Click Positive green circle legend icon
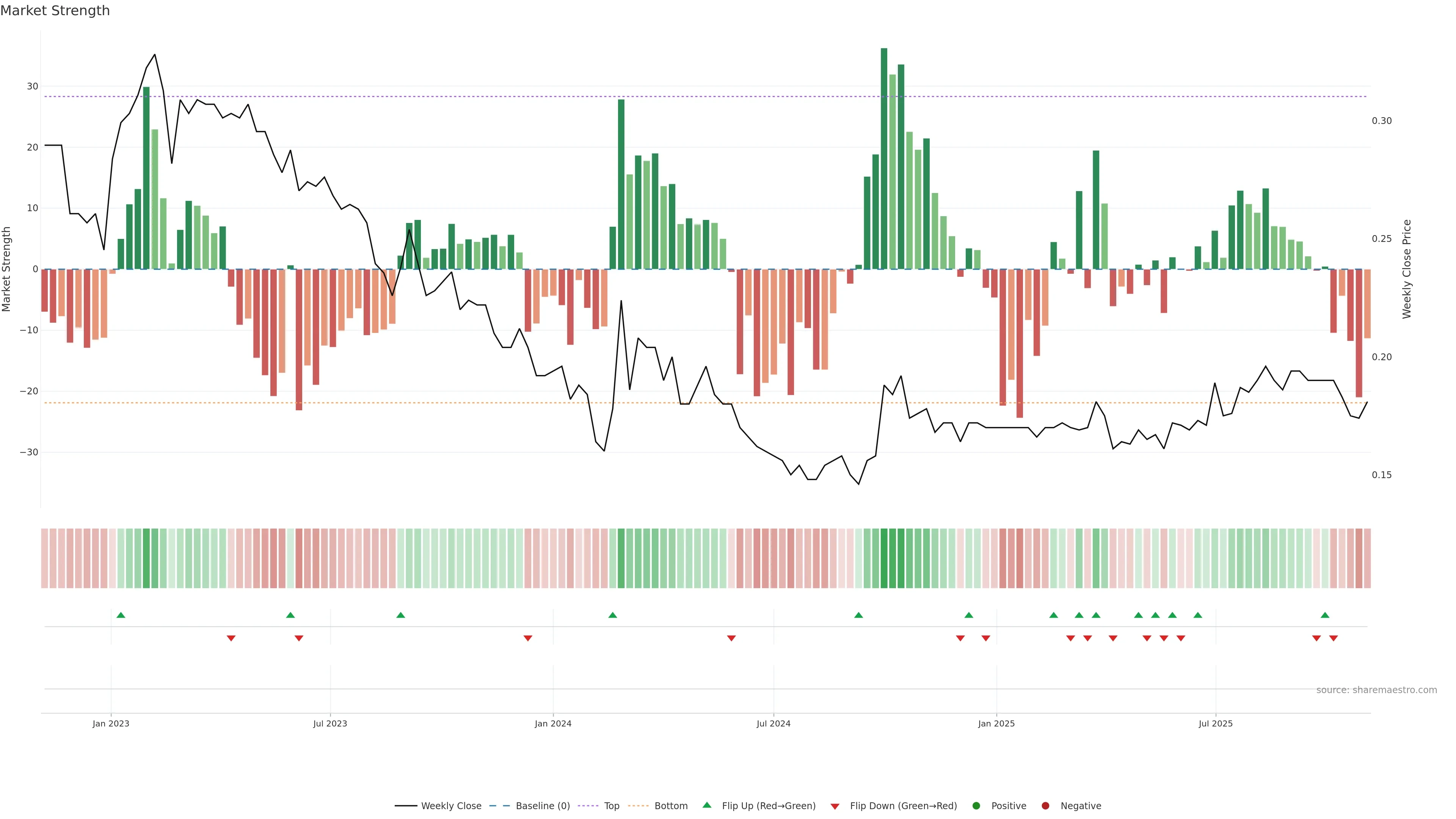The width and height of the screenshot is (1456, 819). coord(976,806)
